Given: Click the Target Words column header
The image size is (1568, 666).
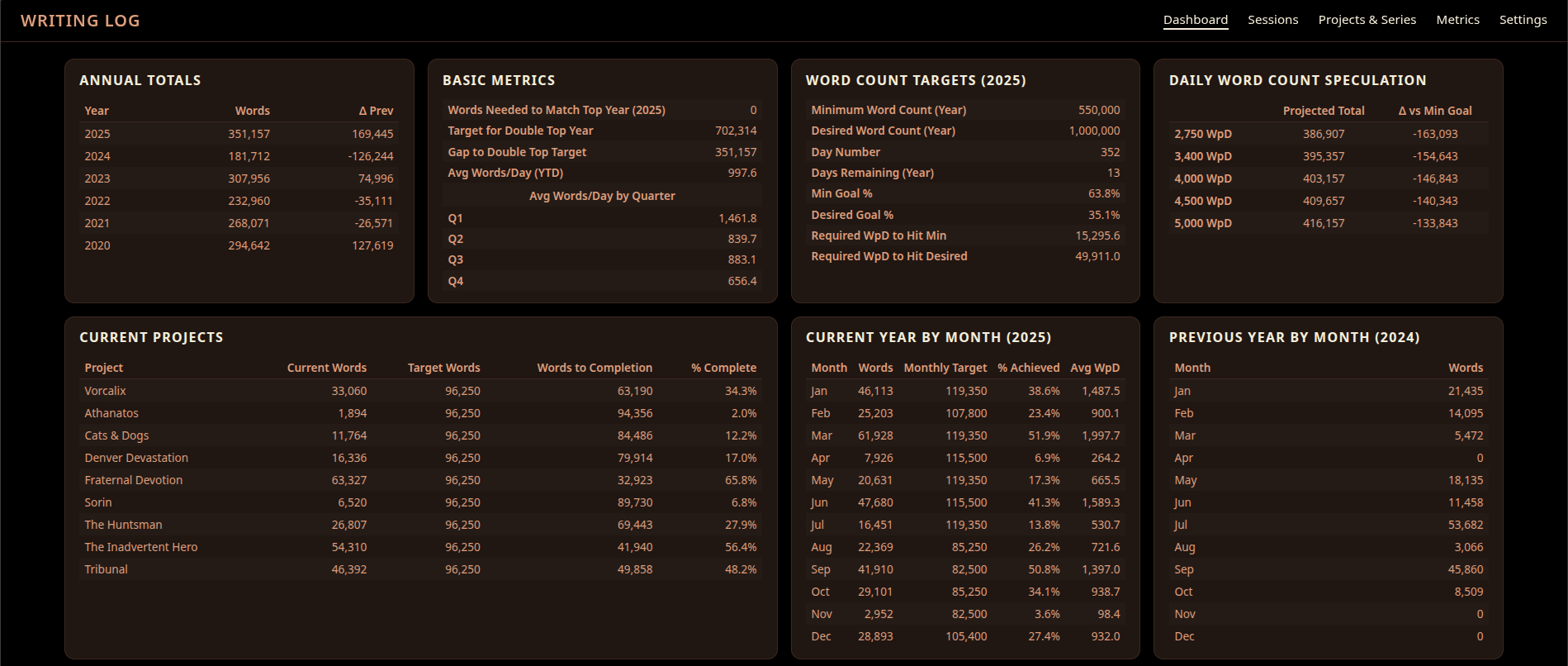Looking at the screenshot, I should (x=443, y=368).
